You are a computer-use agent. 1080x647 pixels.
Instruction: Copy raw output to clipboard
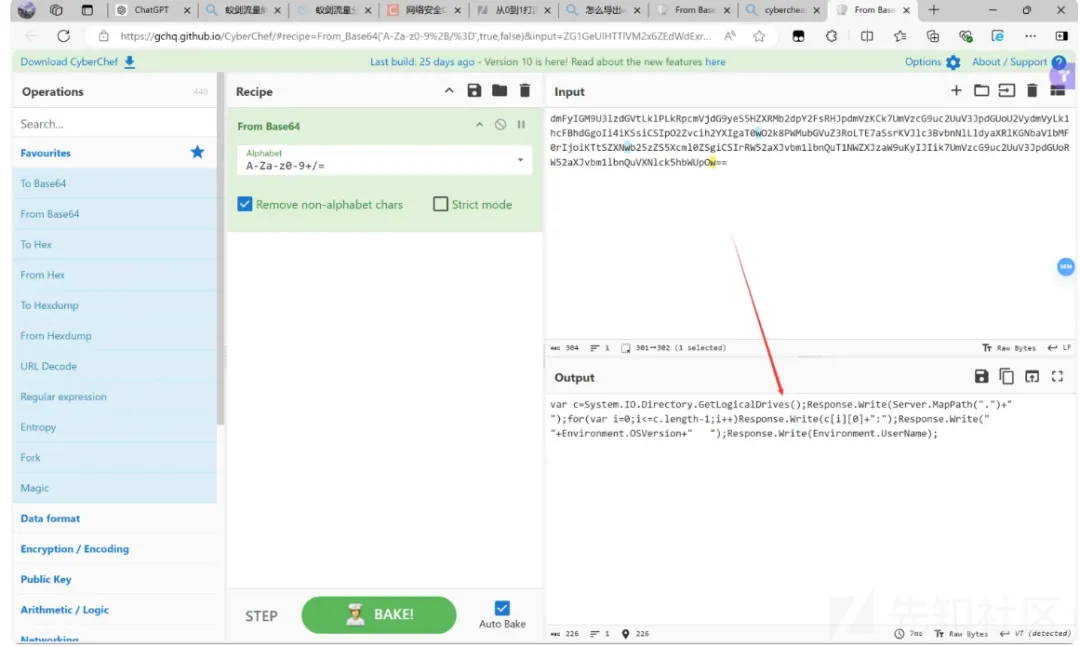click(1006, 376)
